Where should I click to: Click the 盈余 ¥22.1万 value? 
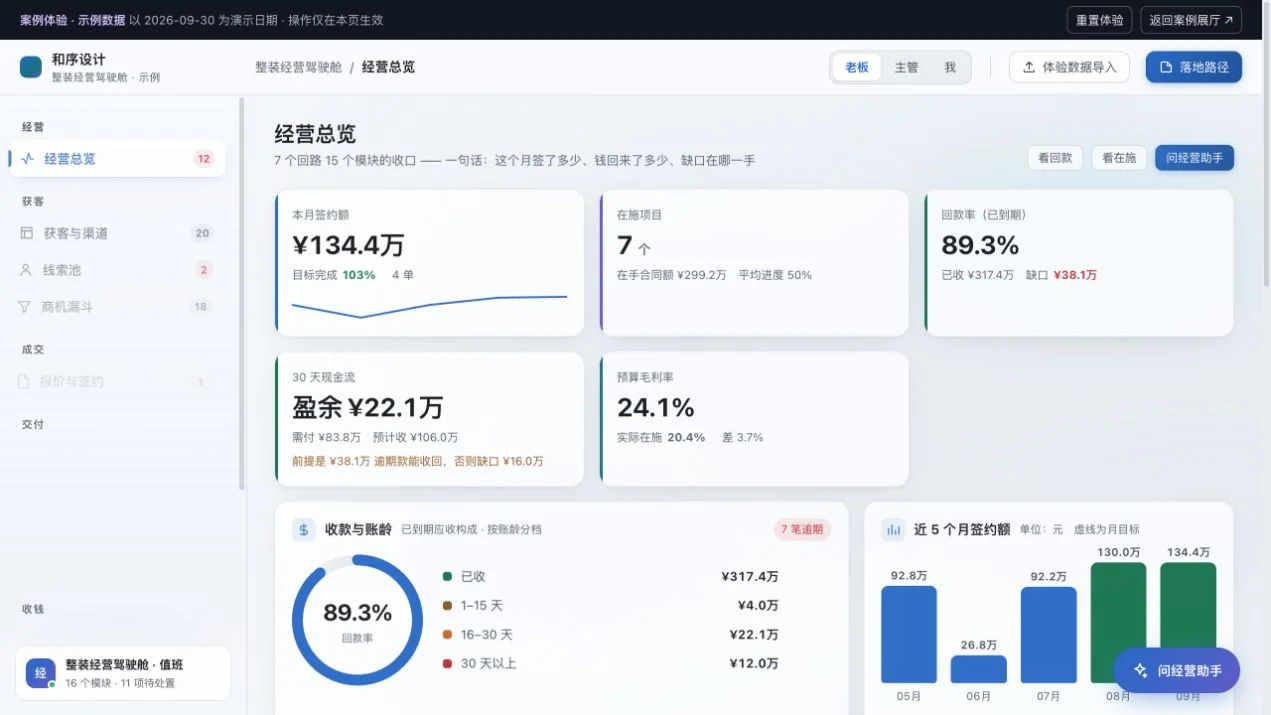coord(368,407)
